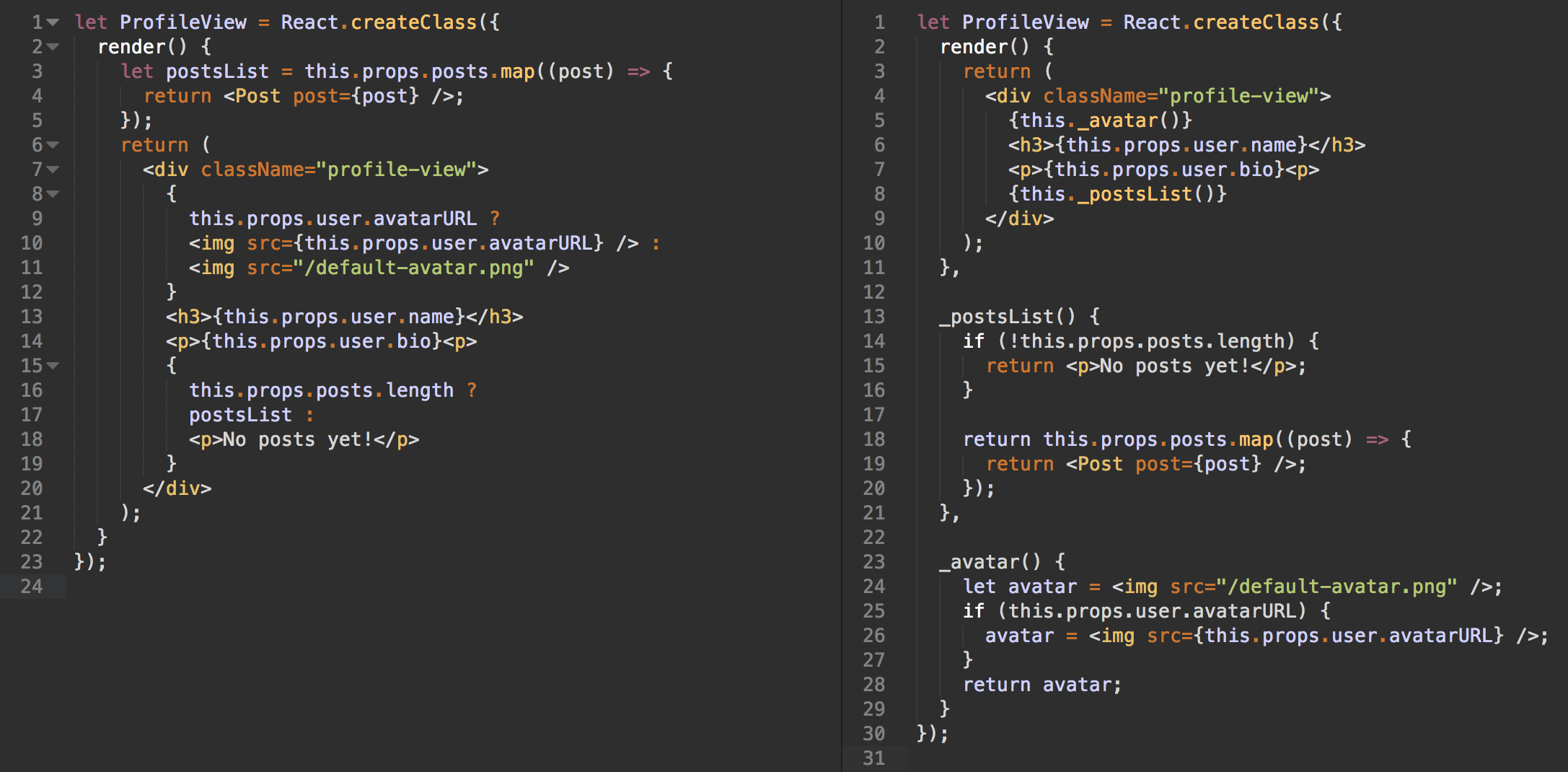Screen dimensions: 1568x772
Task: Click 'if (this.props.user.avatarURL) {' line
Action: (x=1147, y=611)
